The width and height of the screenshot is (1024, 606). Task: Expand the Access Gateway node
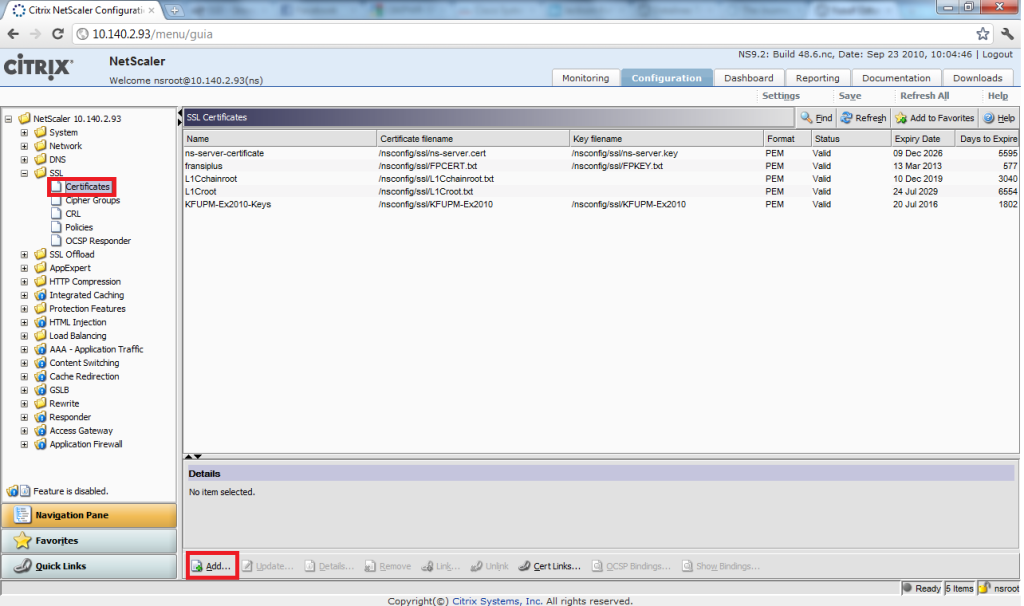click(24, 431)
